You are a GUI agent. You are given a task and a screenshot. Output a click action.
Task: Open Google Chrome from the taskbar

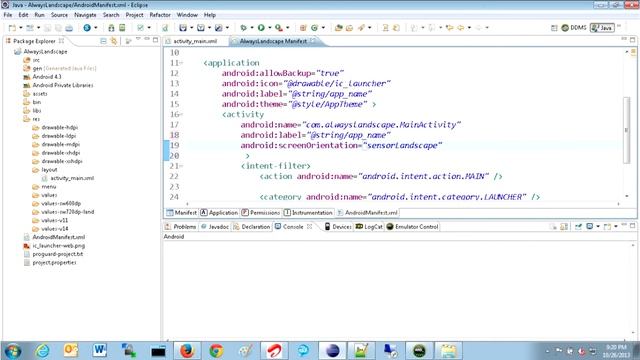216,351
